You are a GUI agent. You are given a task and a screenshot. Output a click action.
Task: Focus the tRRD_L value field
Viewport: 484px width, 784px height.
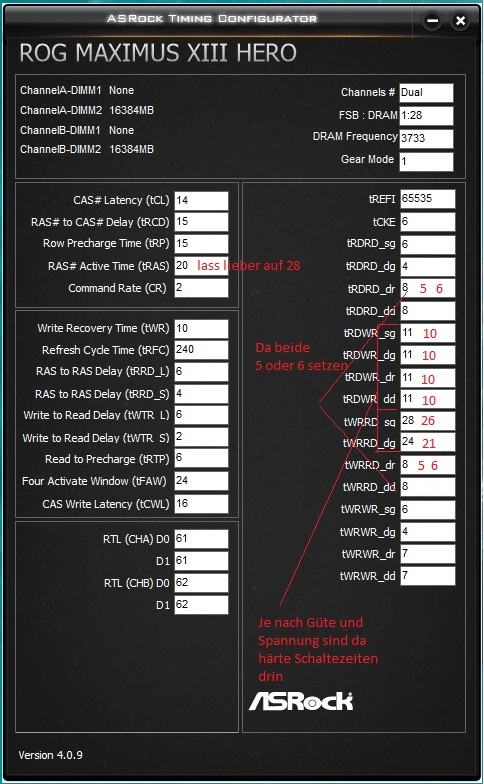point(202,372)
